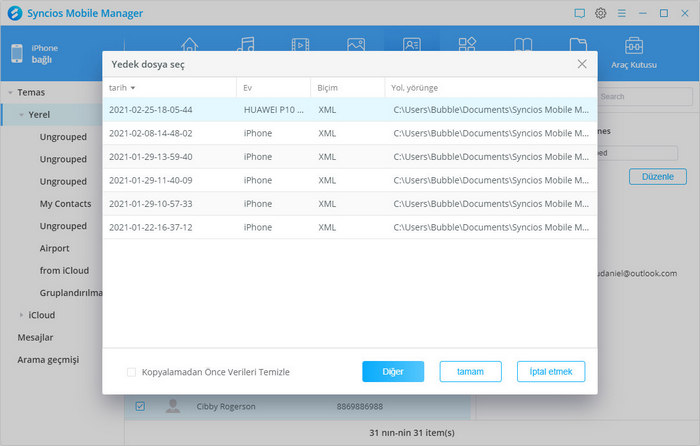The width and height of the screenshot is (700, 446).
Task: Open My Contacts group
Action: [65, 204]
